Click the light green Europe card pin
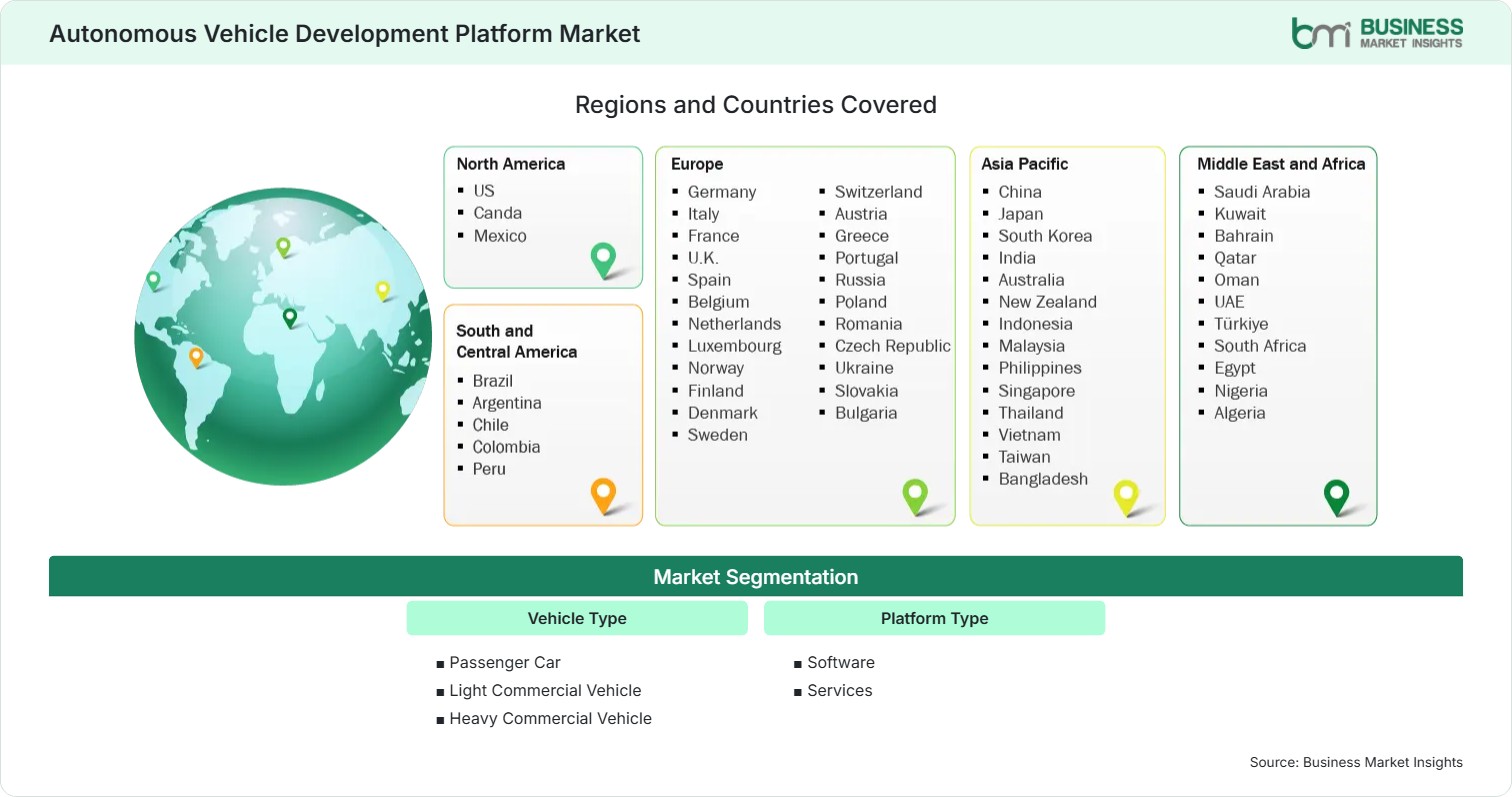 tap(915, 497)
